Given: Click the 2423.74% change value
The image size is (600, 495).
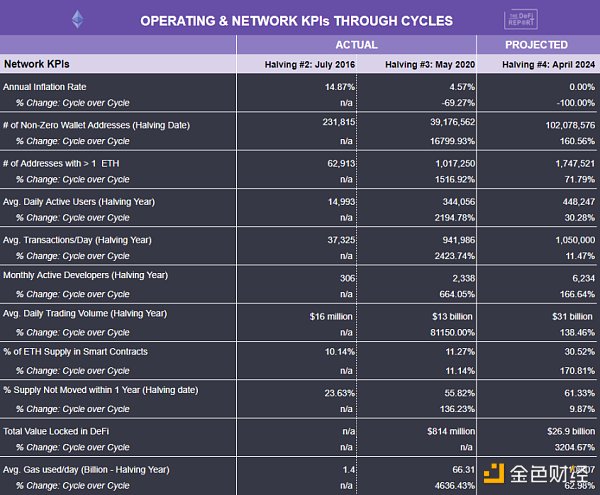Looking at the screenshot, I should click(x=455, y=256).
